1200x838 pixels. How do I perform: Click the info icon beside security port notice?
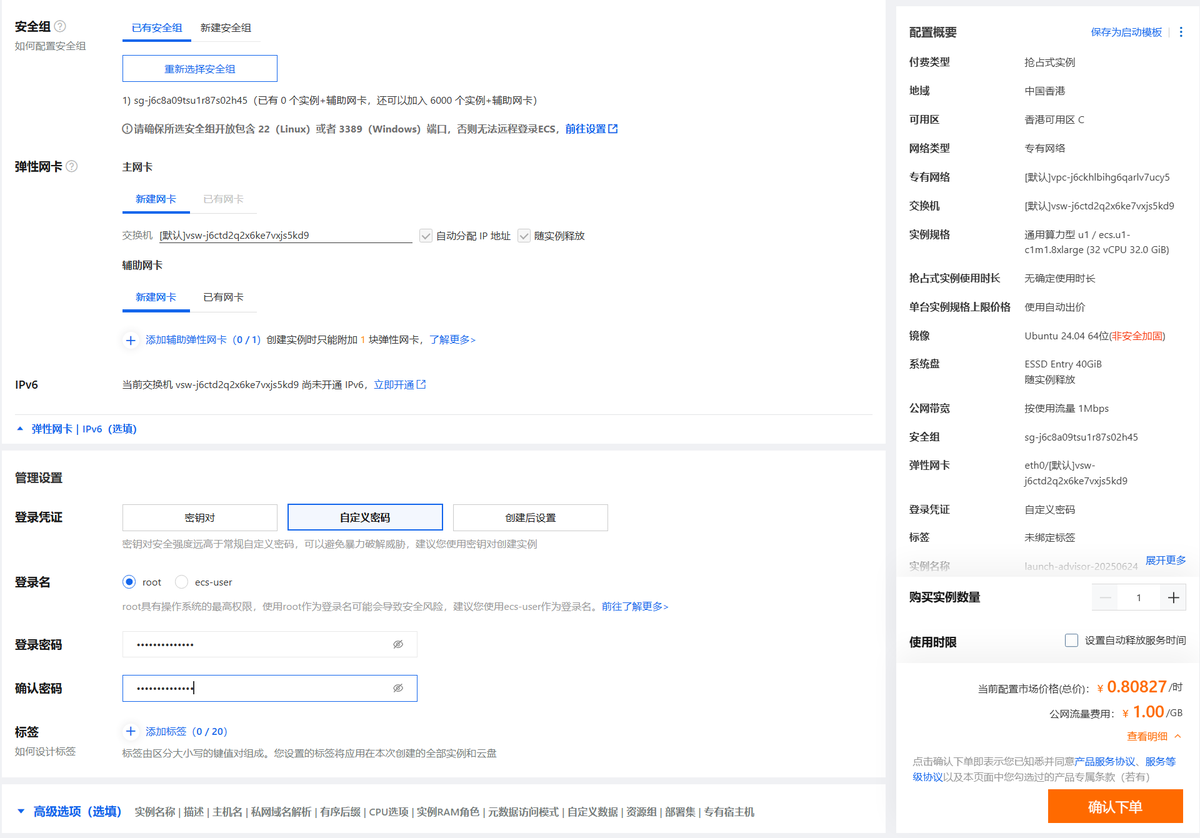(127, 129)
